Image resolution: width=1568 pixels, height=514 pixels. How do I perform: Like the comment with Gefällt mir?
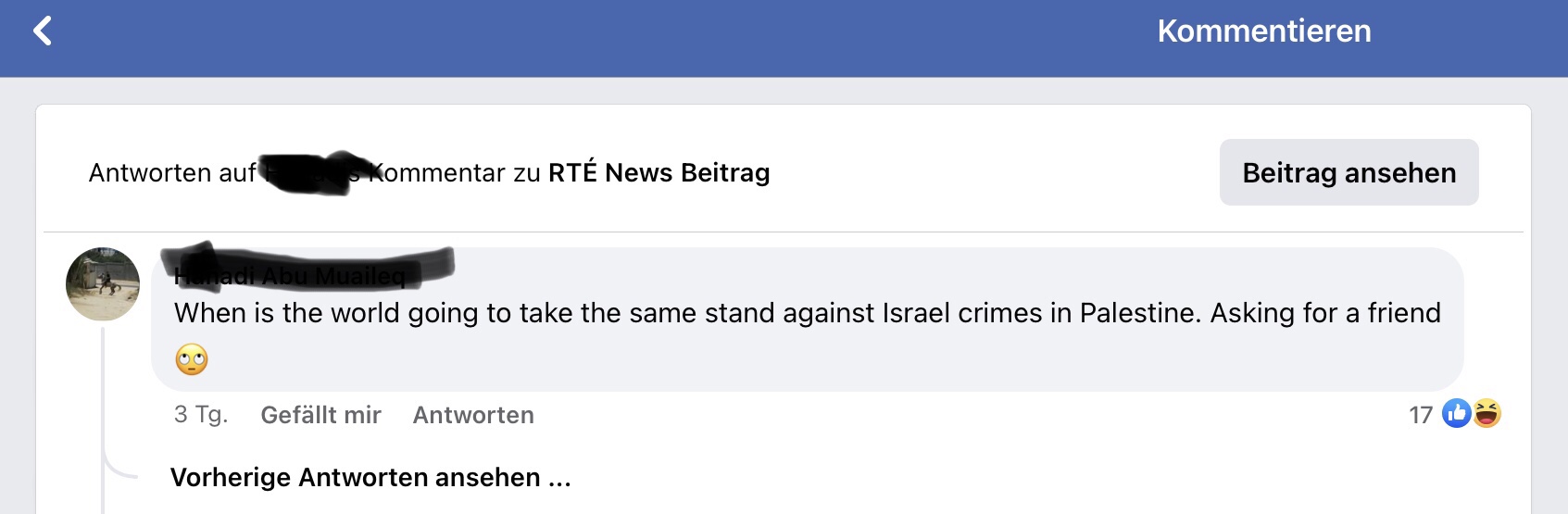click(x=320, y=415)
